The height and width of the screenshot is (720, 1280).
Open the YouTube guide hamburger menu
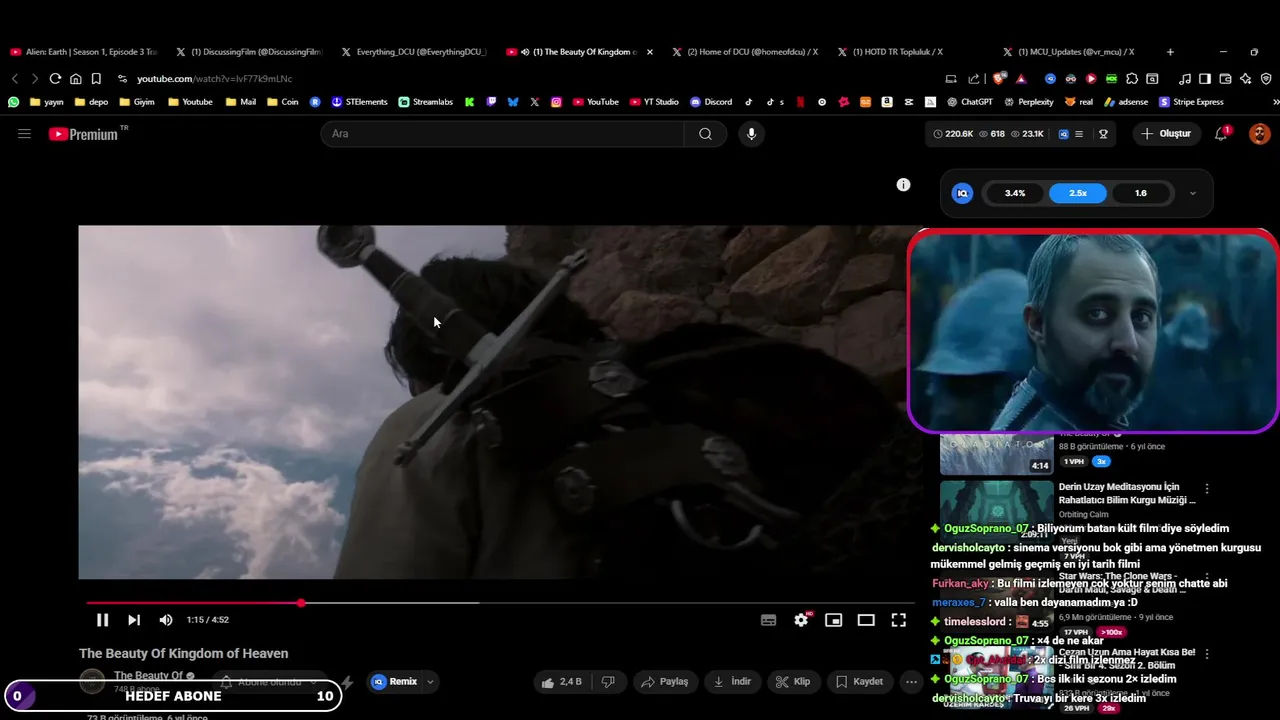[24, 133]
